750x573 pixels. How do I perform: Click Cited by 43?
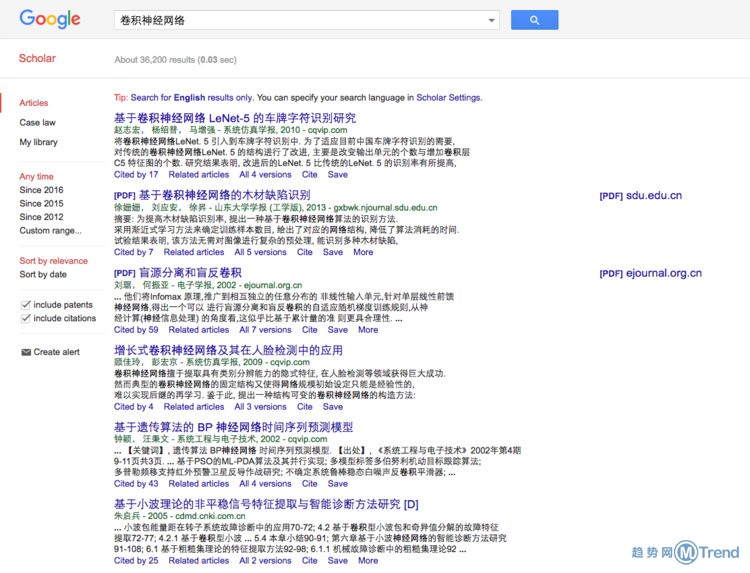(136, 484)
